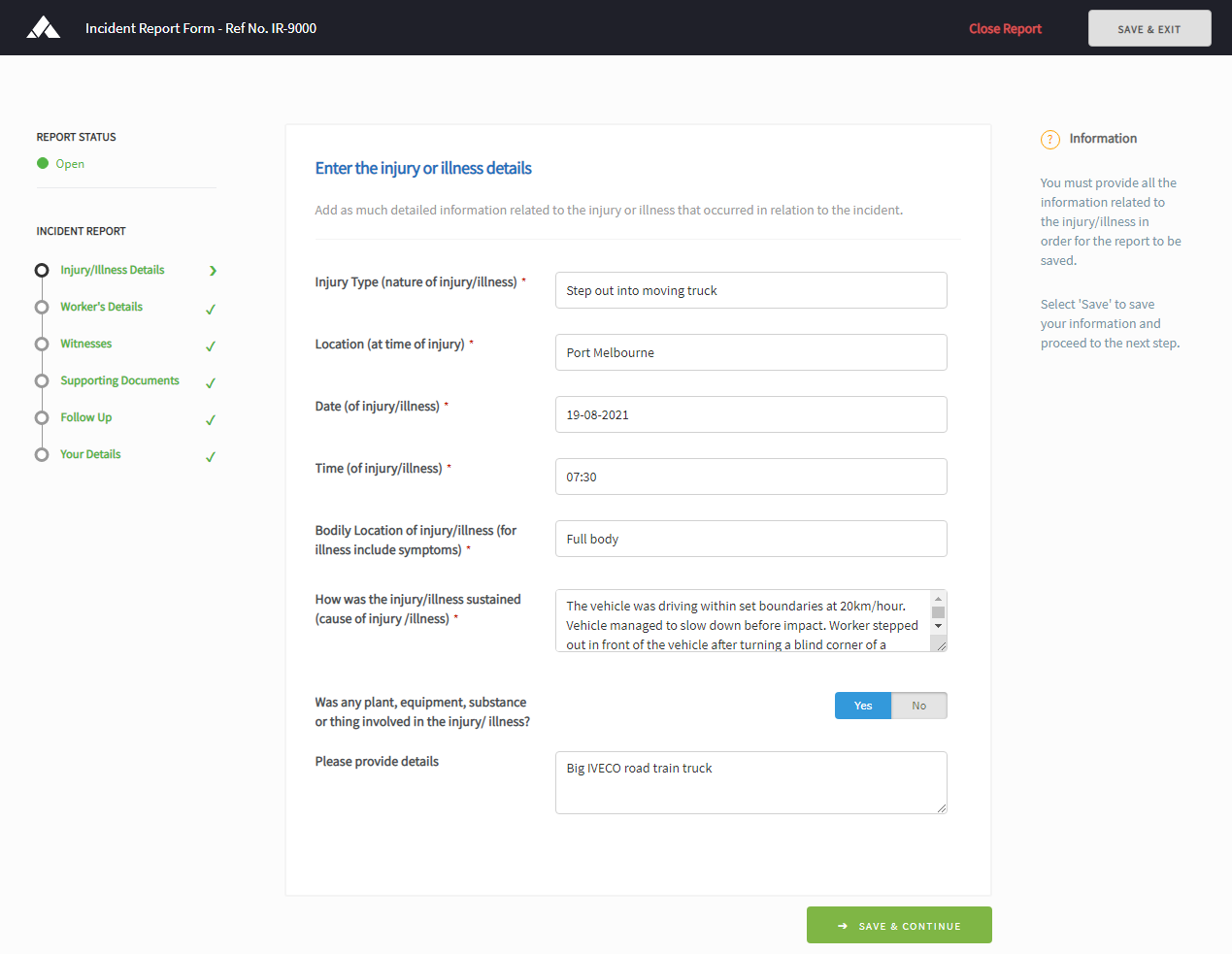Click the checkmark beside Your Details
The height and width of the screenshot is (954, 1232).
(x=211, y=457)
